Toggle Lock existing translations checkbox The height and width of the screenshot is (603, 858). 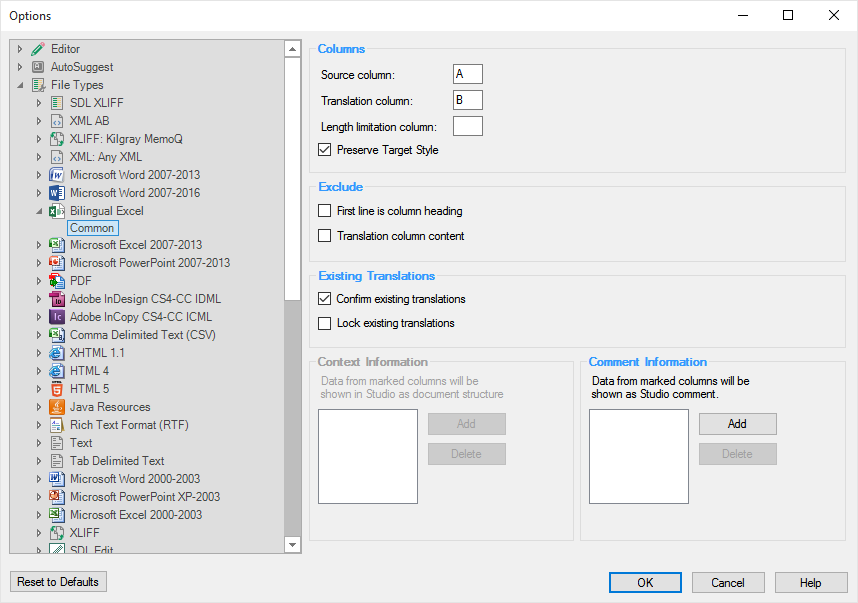(324, 323)
